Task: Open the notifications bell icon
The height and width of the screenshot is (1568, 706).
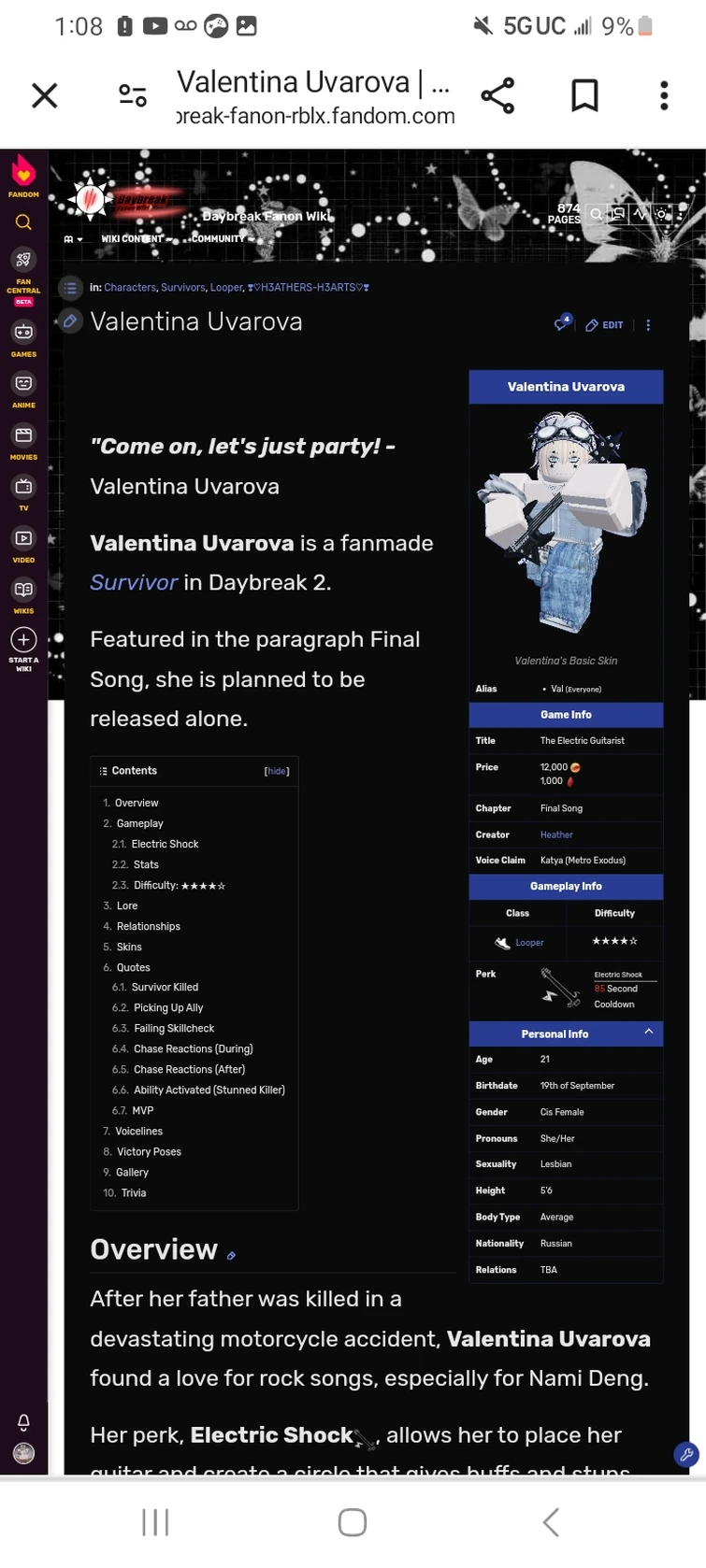Action: [x=23, y=1422]
